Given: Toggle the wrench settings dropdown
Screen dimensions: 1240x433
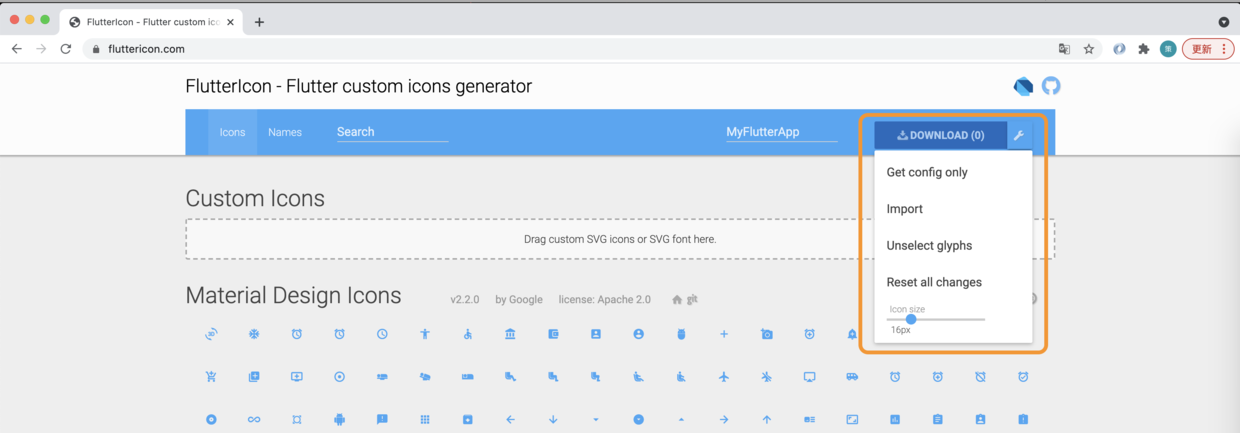Looking at the screenshot, I should (1019, 135).
